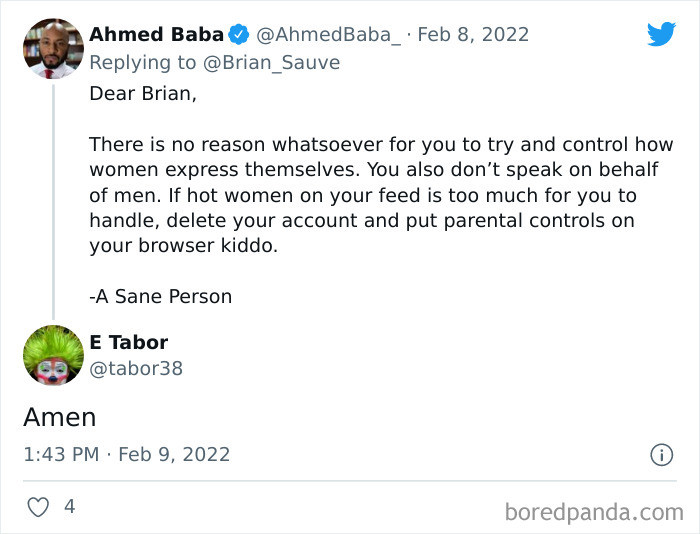The height and width of the screenshot is (534, 700).
Task: Open the Feb 8, 2022 tweet date
Action: tap(473, 35)
